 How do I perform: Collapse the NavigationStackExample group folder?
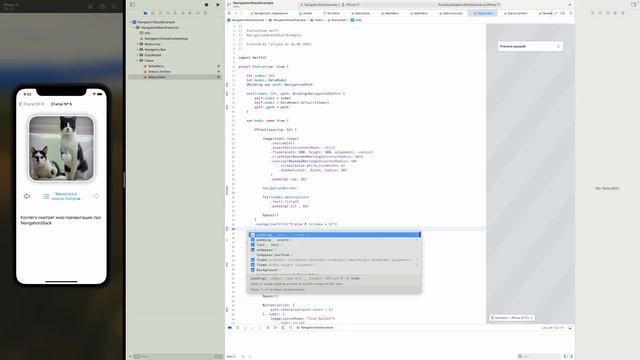(134, 27)
